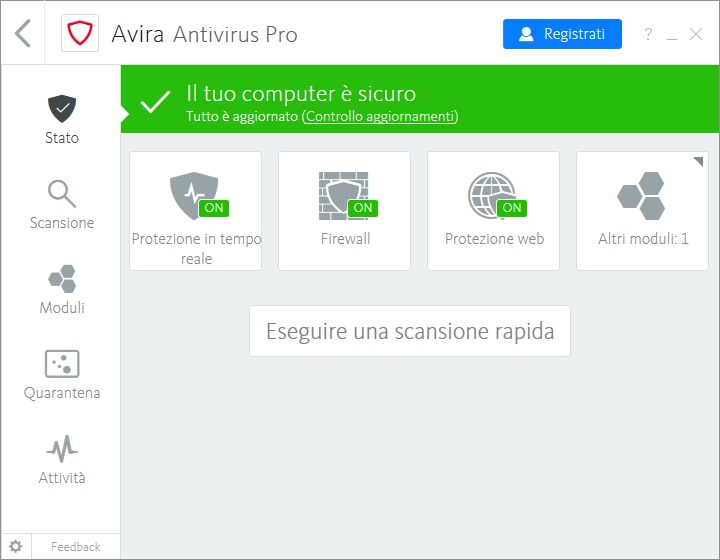Go back using the left arrow
720x560 pixels.
tap(23, 34)
